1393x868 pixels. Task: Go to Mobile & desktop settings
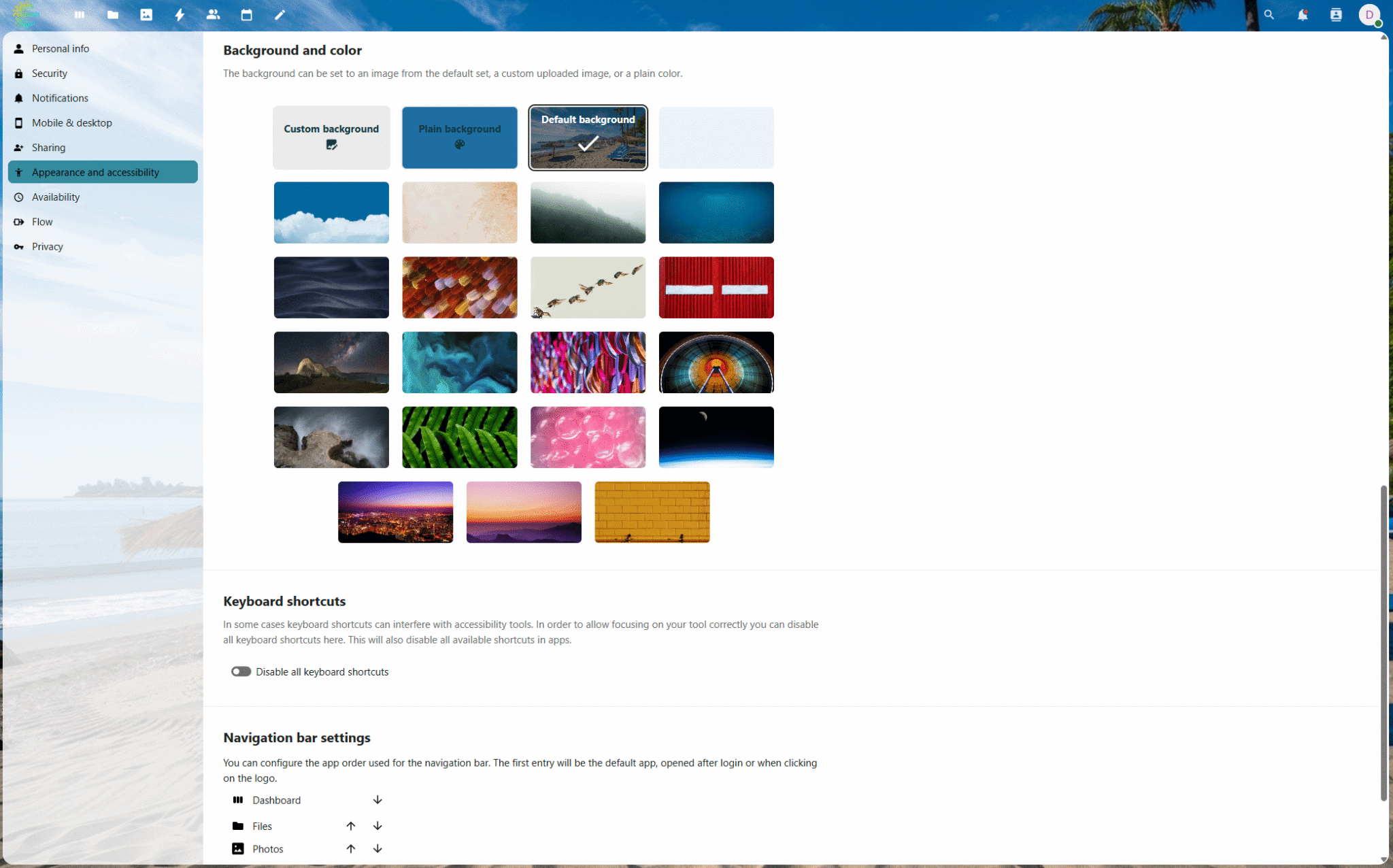[x=103, y=122]
